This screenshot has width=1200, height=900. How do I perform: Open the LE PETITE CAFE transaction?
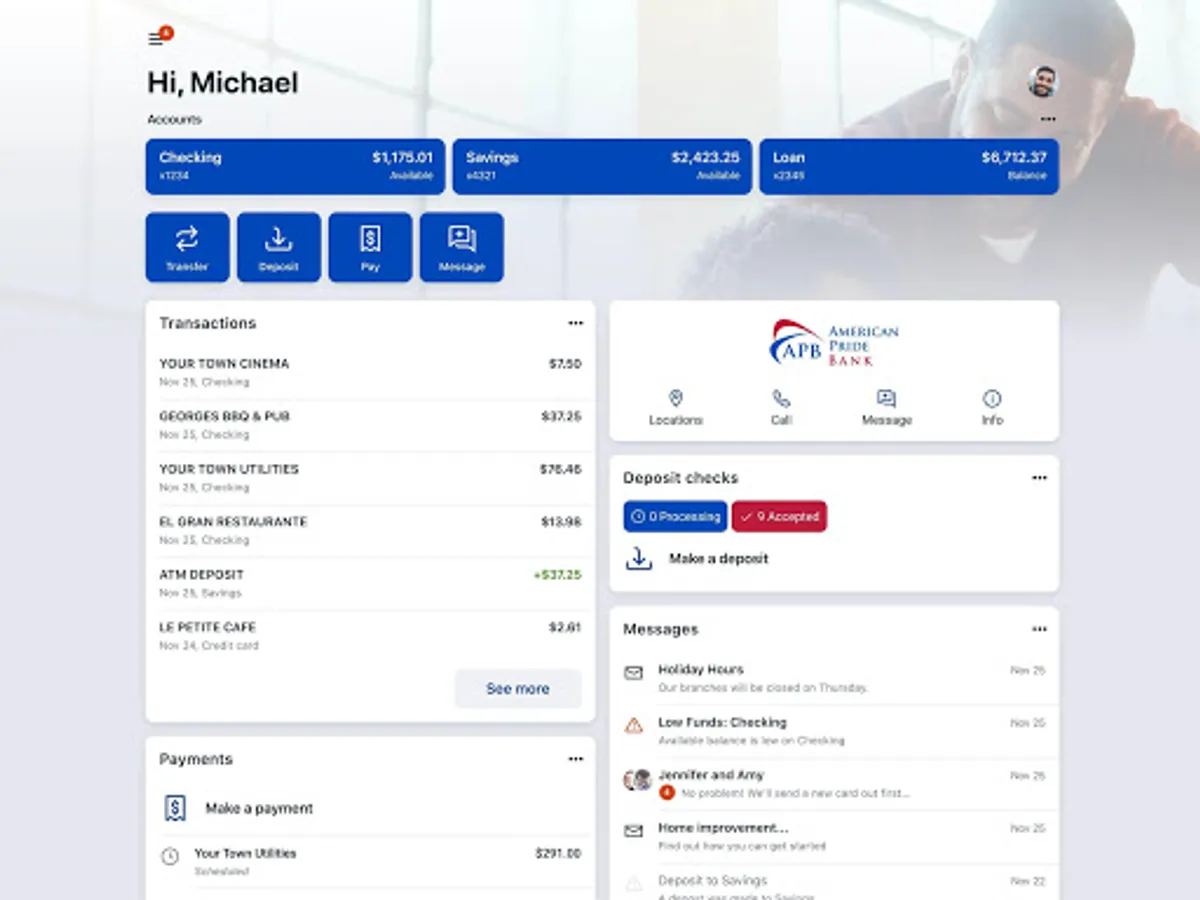pyautogui.click(x=370, y=636)
